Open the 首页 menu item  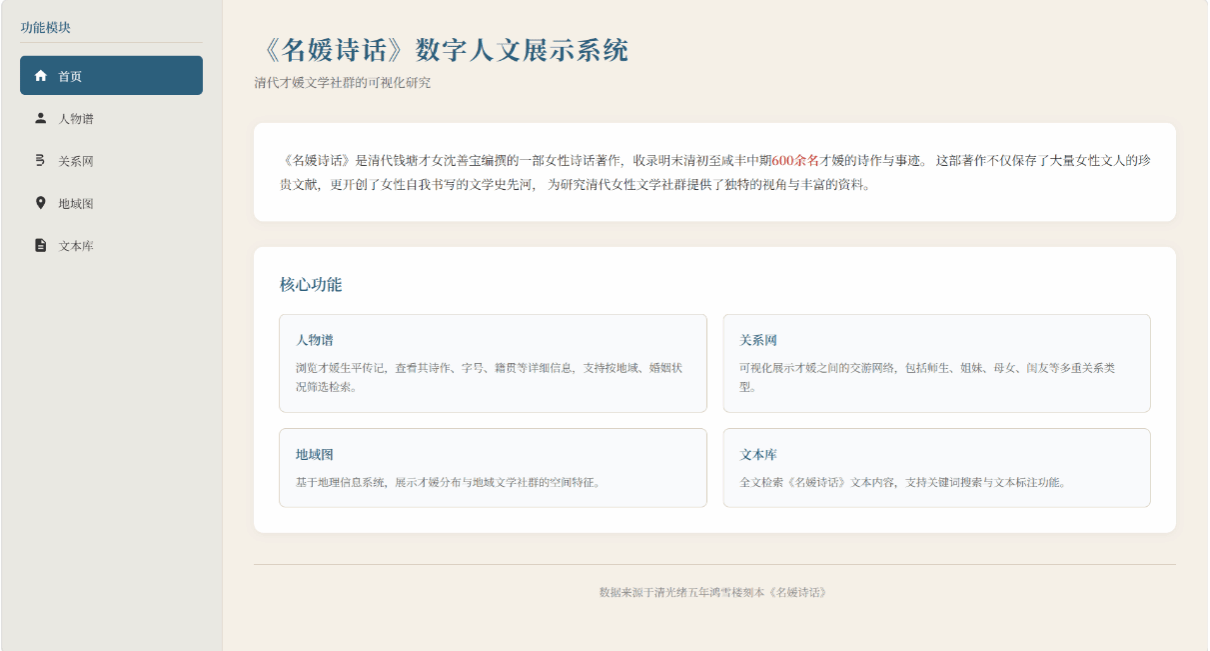[111, 76]
